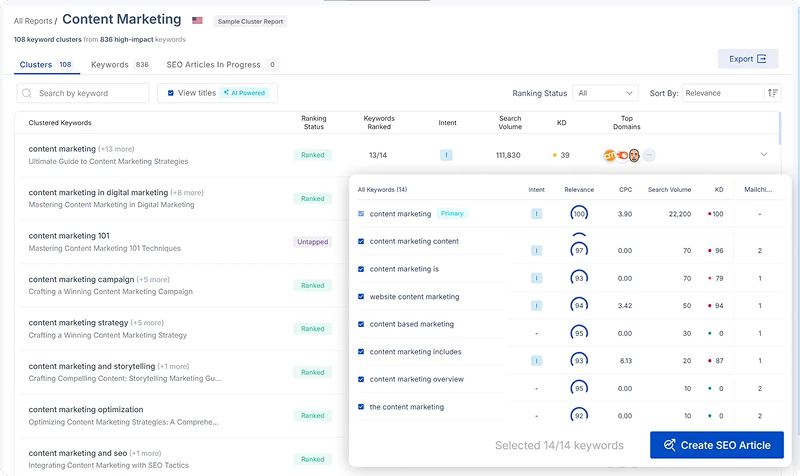
Task: Click intent badge for content marketing content
Action: tap(536, 250)
